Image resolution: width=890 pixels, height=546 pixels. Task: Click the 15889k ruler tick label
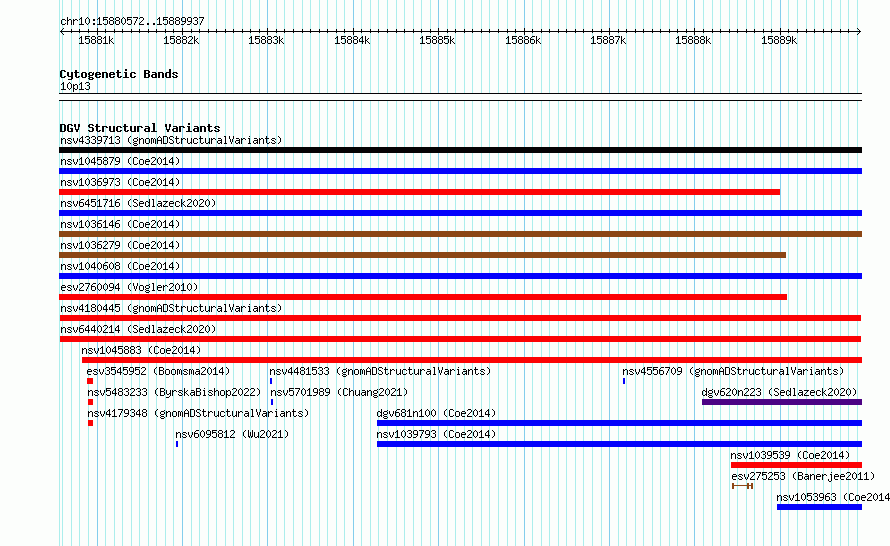pos(779,40)
